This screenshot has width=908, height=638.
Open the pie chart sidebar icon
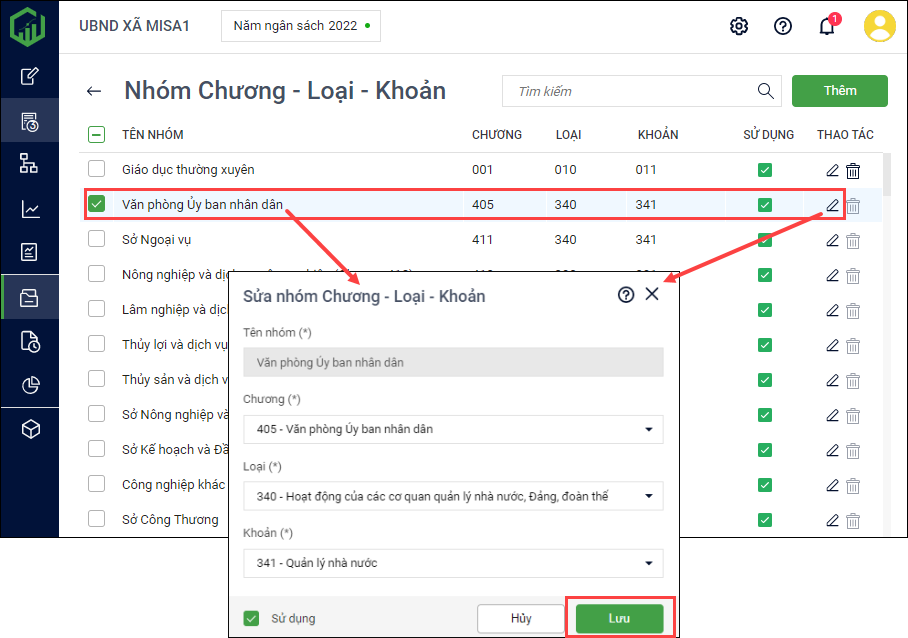[30, 385]
